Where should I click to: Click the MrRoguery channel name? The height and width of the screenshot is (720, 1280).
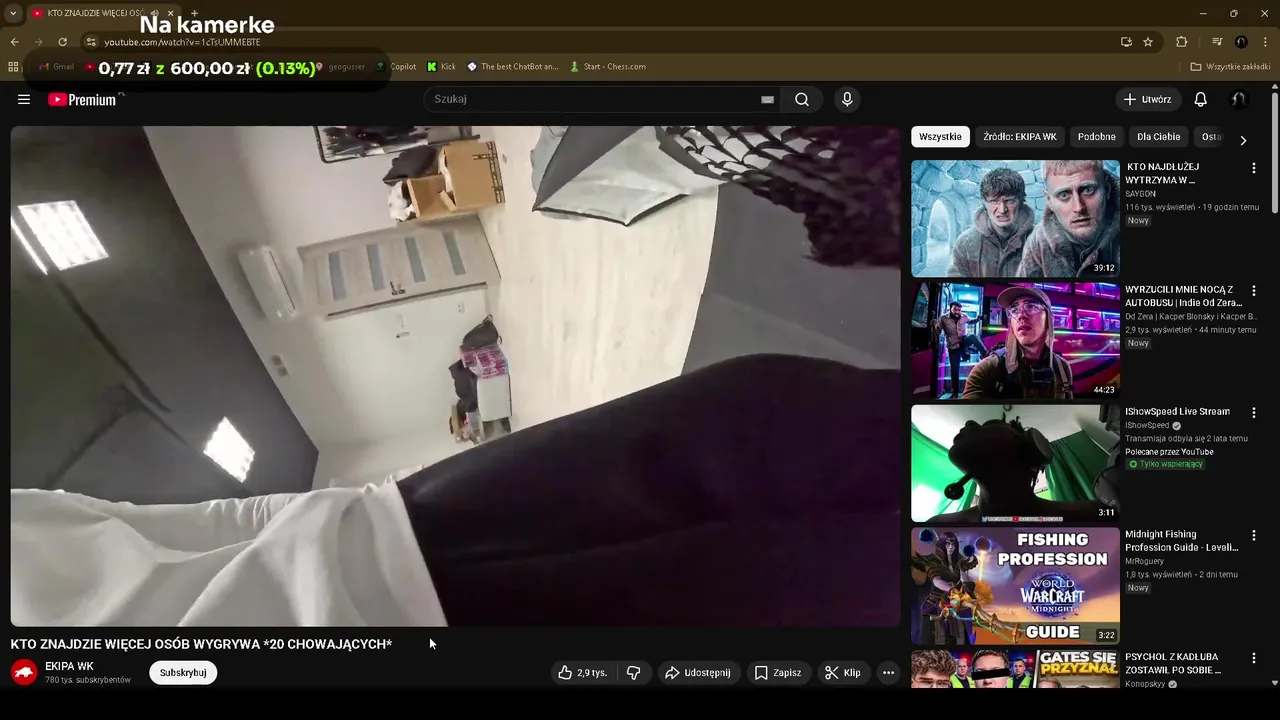coord(1145,562)
